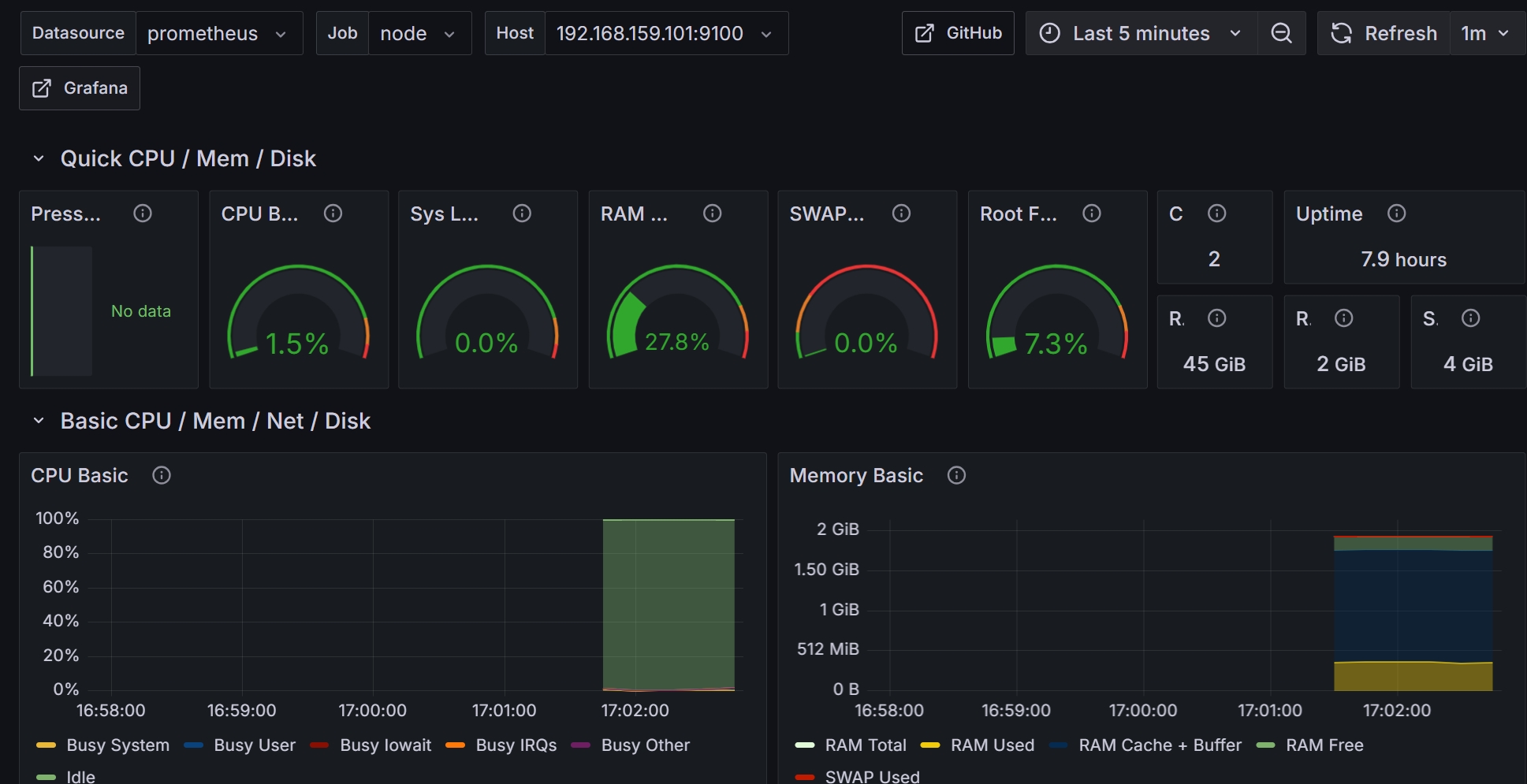Open the GitHub link
Image resolution: width=1527 pixels, height=784 pixels.
[x=958, y=33]
